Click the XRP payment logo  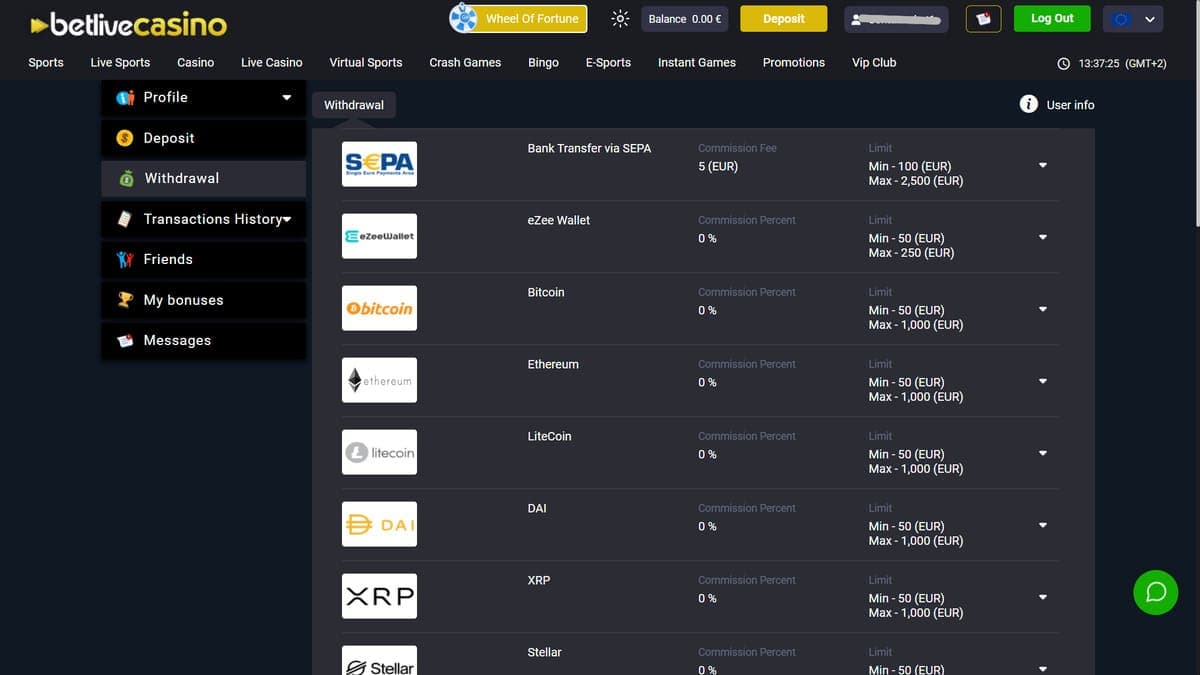point(379,596)
